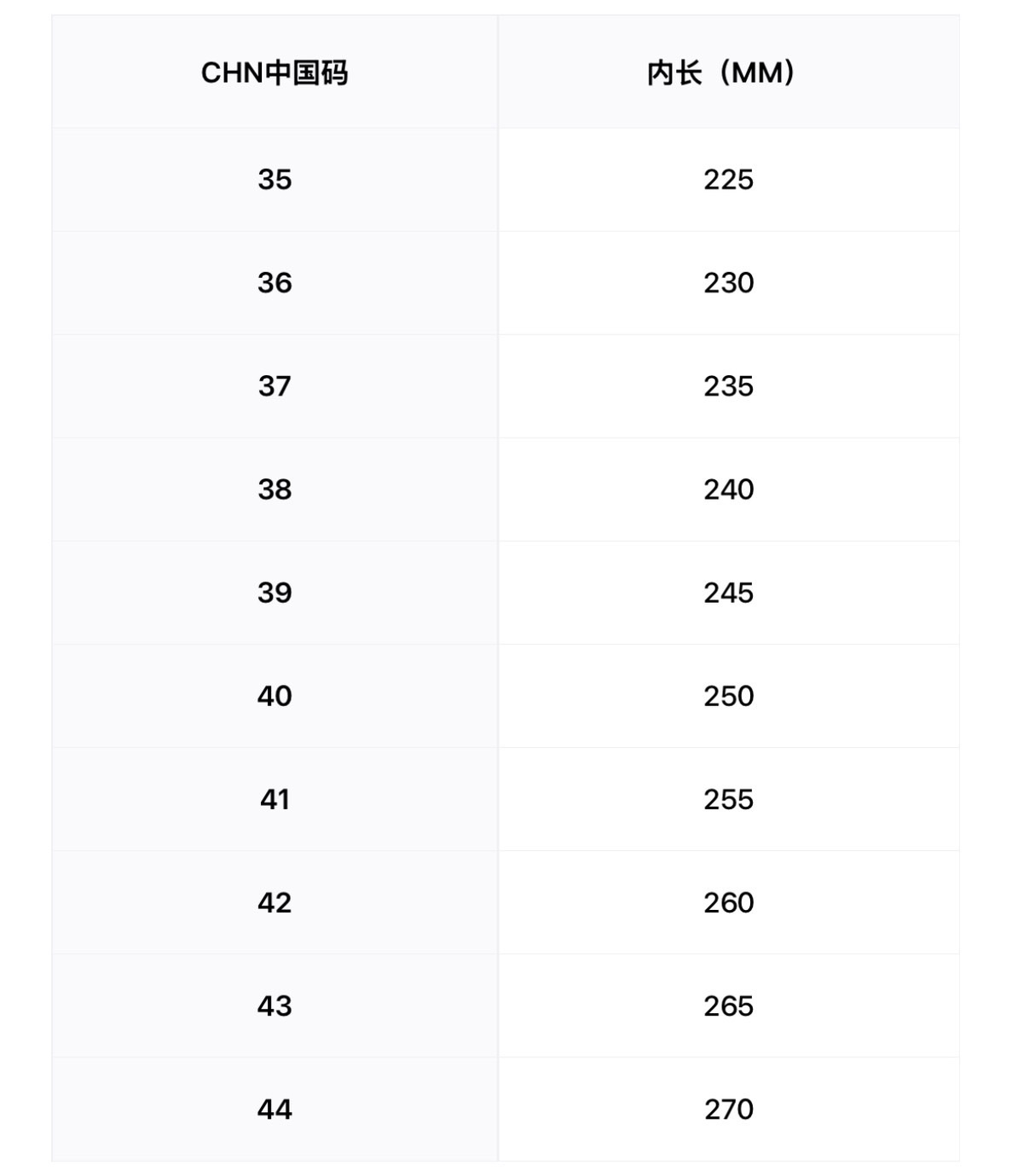Click the CHN中国码 column header
This screenshot has width=1012, height=1176.
pyautogui.click(x=275, y=73)
